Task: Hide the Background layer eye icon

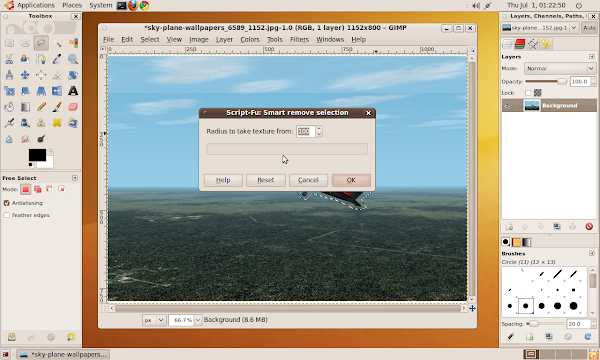Action: [507, 106]
